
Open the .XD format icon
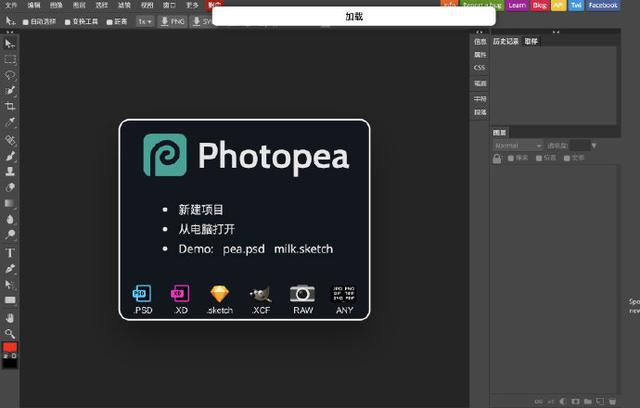coord(180,300)
